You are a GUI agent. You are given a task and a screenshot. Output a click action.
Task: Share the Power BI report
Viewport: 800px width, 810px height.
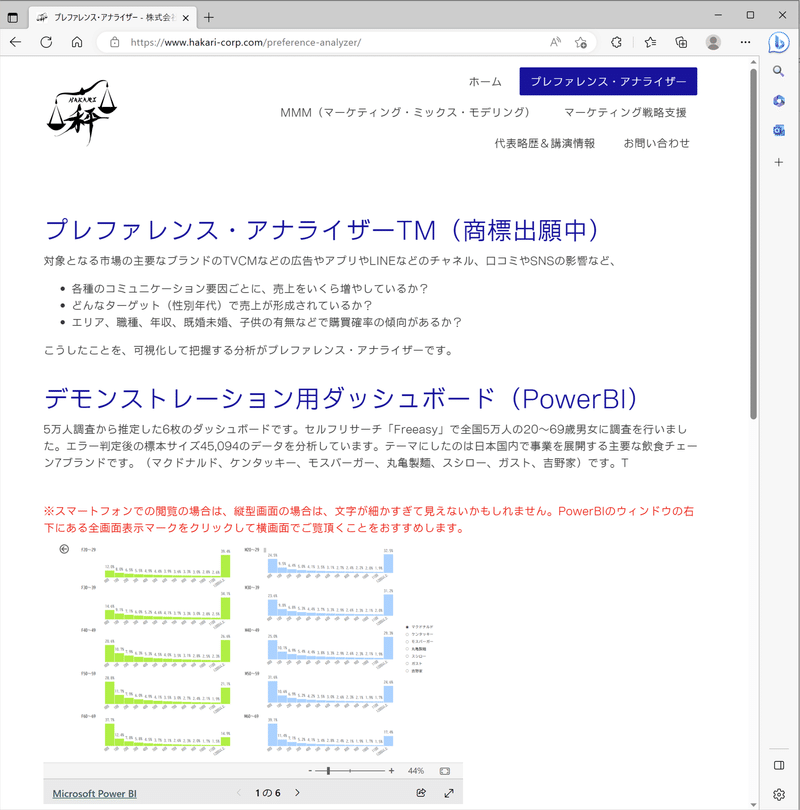click(421, 792)
